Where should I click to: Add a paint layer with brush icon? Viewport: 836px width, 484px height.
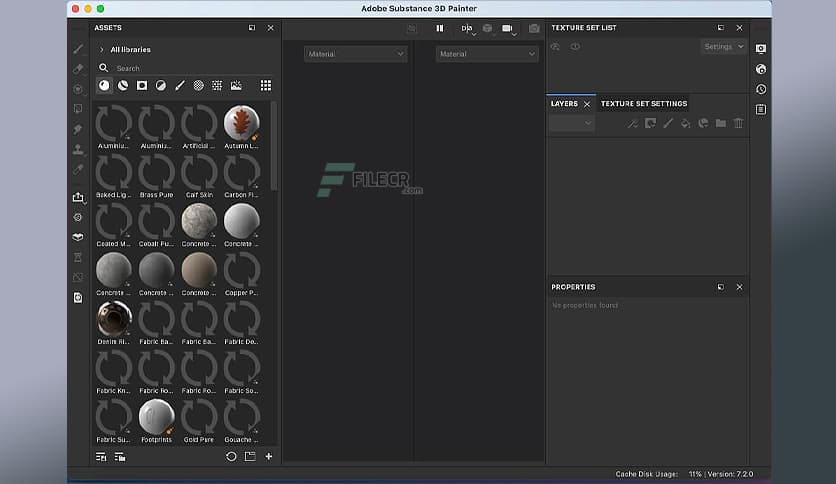coord(668,124)
